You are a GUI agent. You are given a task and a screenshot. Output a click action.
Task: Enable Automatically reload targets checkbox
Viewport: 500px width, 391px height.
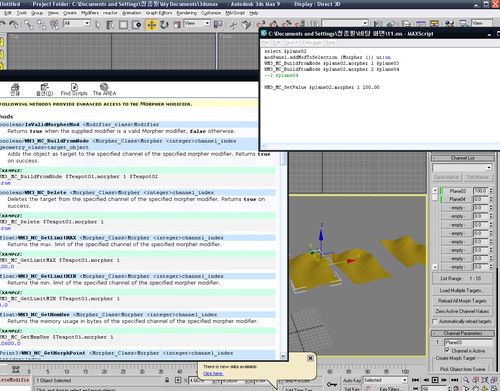(435, 321)
